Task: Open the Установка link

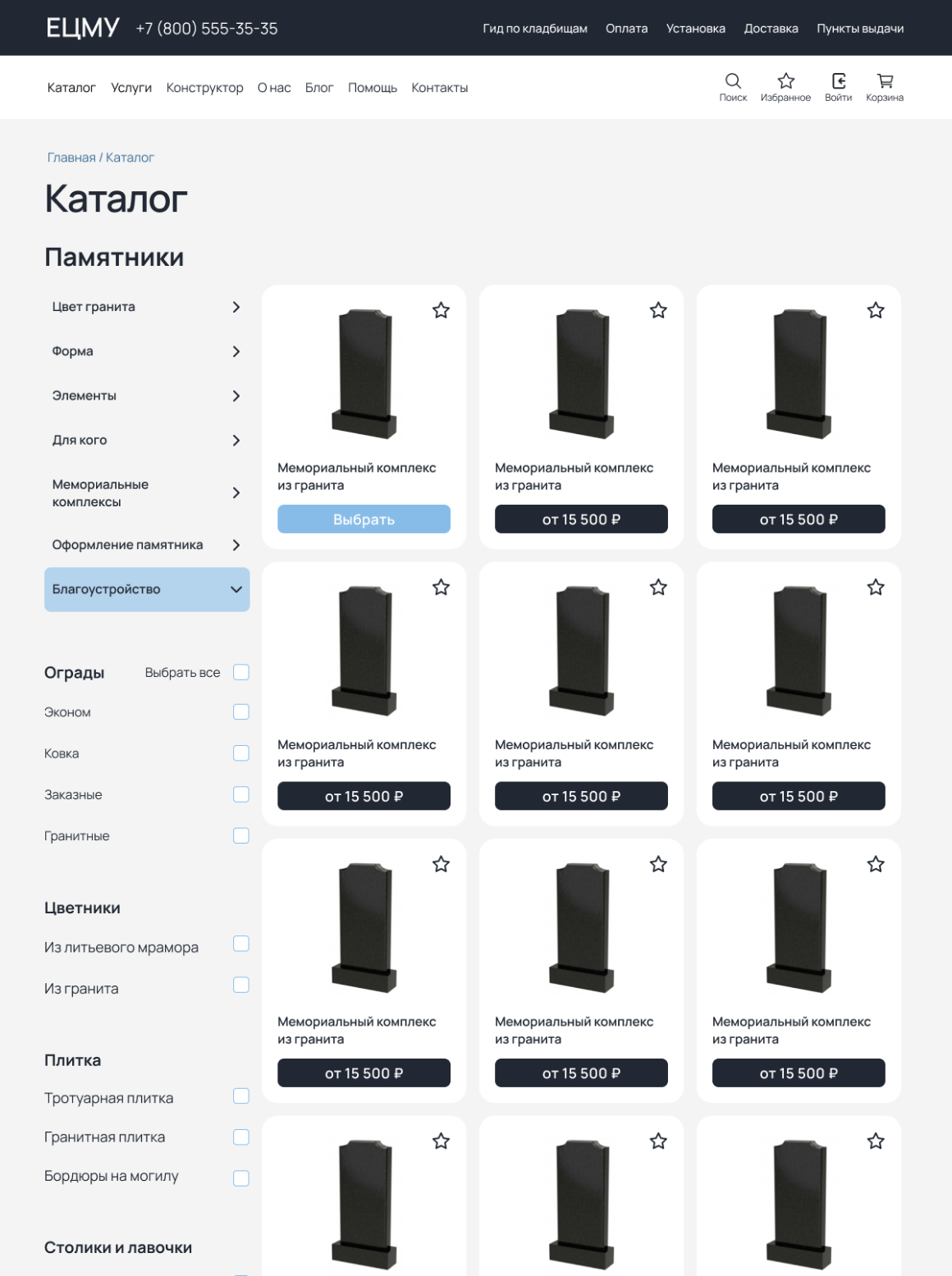Action: pyautogui.click(x=696, y=28)
